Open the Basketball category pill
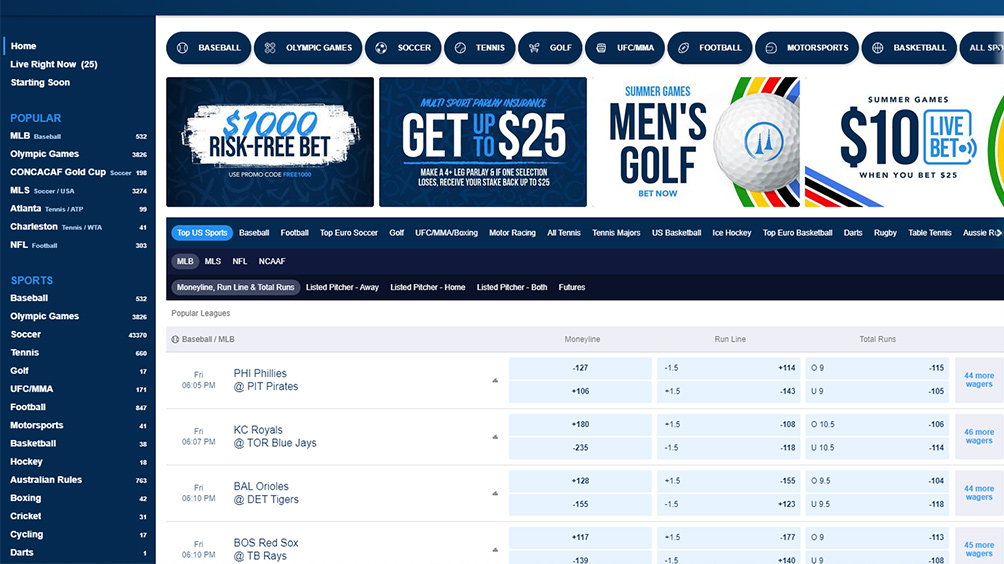 (x=909, y=48)
